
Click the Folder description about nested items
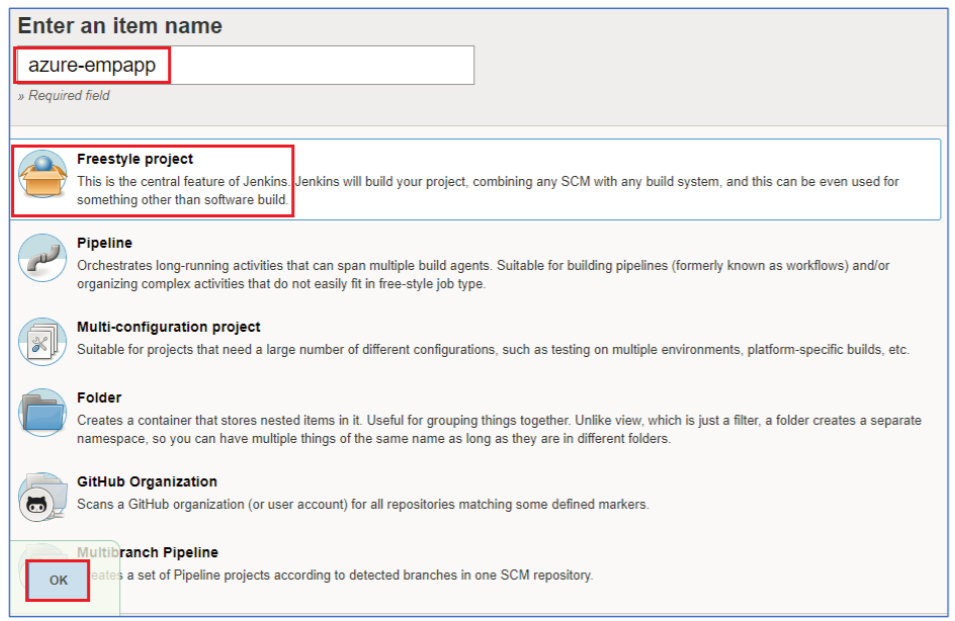point(499,429)
